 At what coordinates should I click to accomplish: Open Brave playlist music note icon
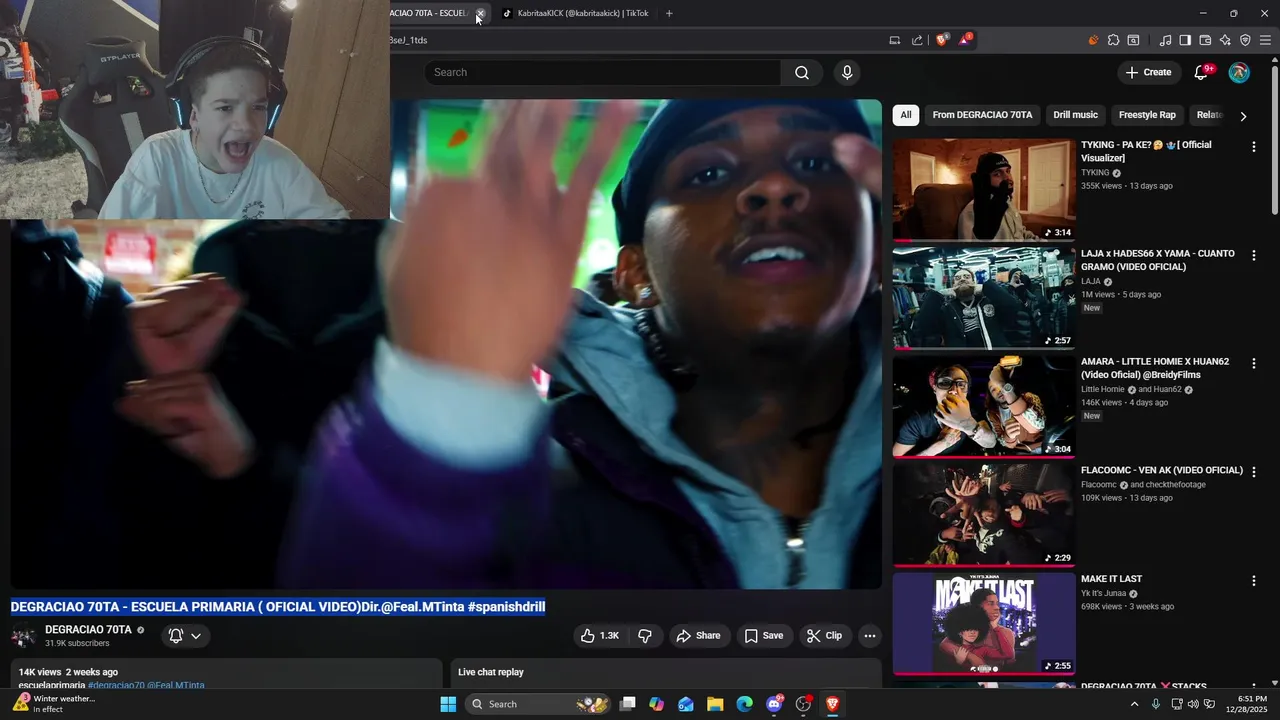click(x=1165, y=40)
